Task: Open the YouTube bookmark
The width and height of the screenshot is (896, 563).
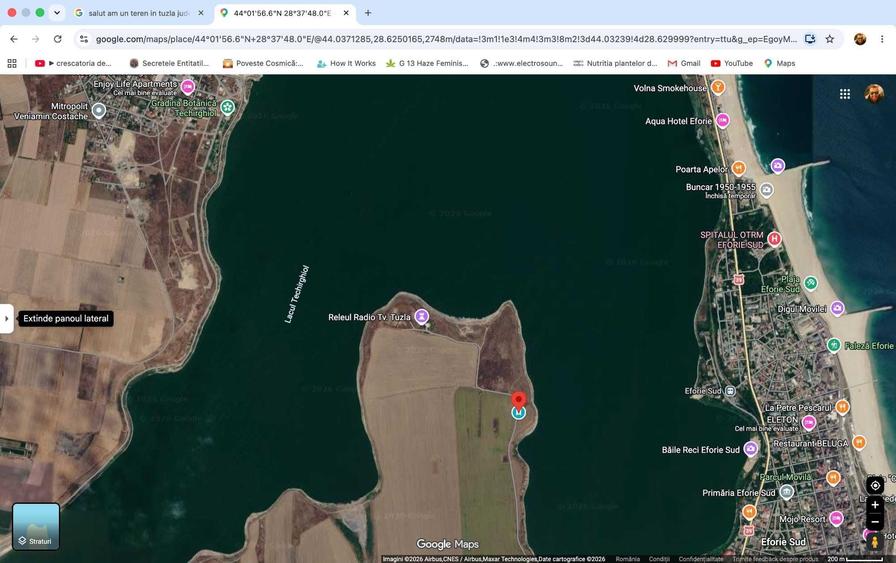Action: tap(732, 63)
